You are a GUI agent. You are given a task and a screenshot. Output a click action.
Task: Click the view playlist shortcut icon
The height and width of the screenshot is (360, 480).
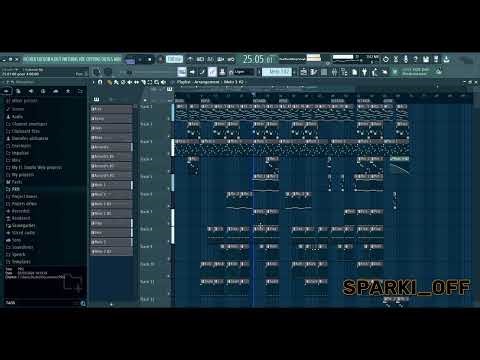pos(182,72)
